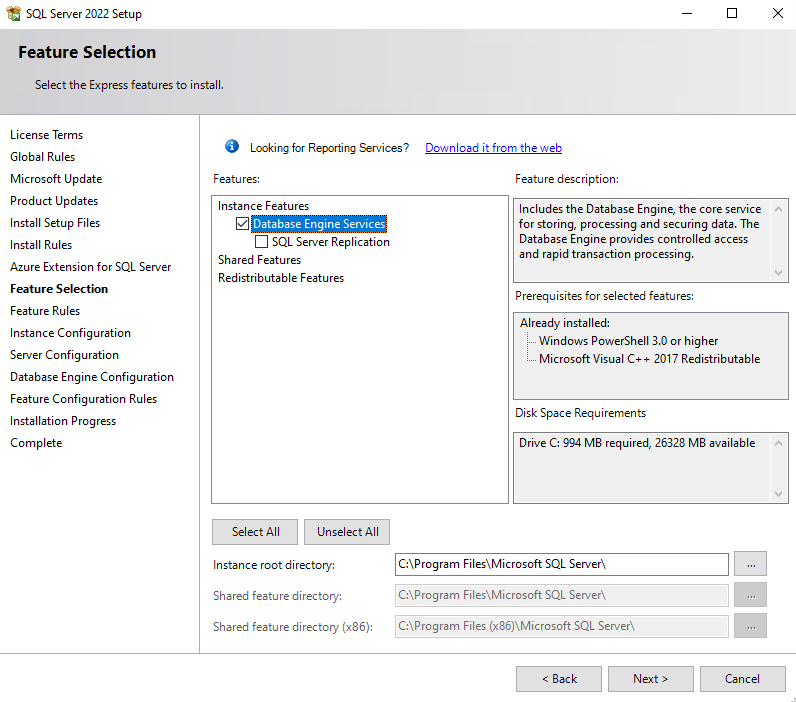Select the Database Engine Configuration step
Screen dimensions: 796x702
tap(91, 377)
